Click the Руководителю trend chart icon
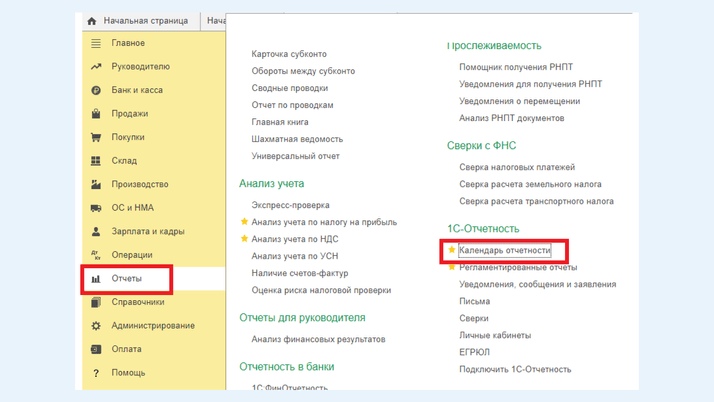The height and width of the screenshot is (402, 714). coord(96,67)
